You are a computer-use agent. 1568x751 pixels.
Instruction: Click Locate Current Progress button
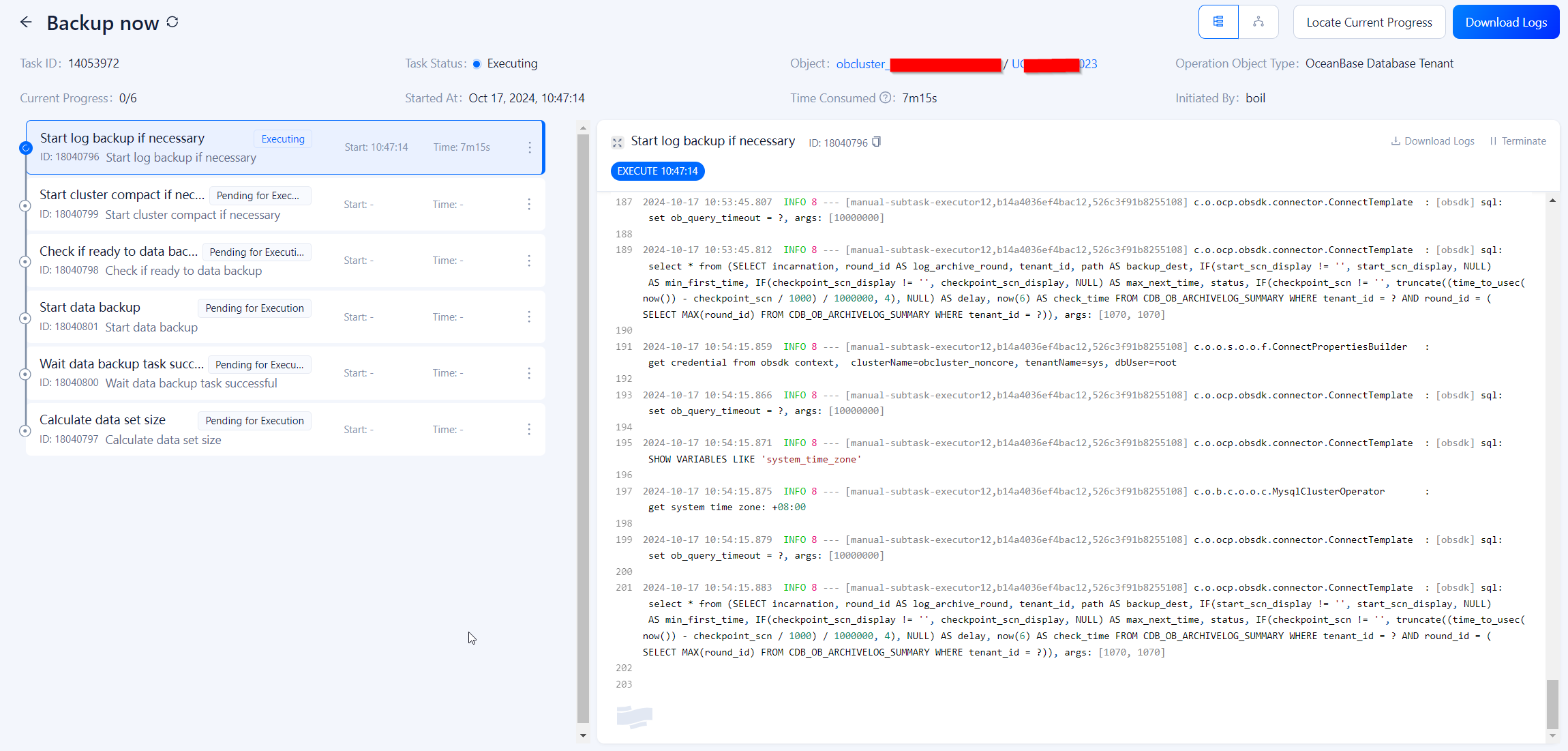1369,22
